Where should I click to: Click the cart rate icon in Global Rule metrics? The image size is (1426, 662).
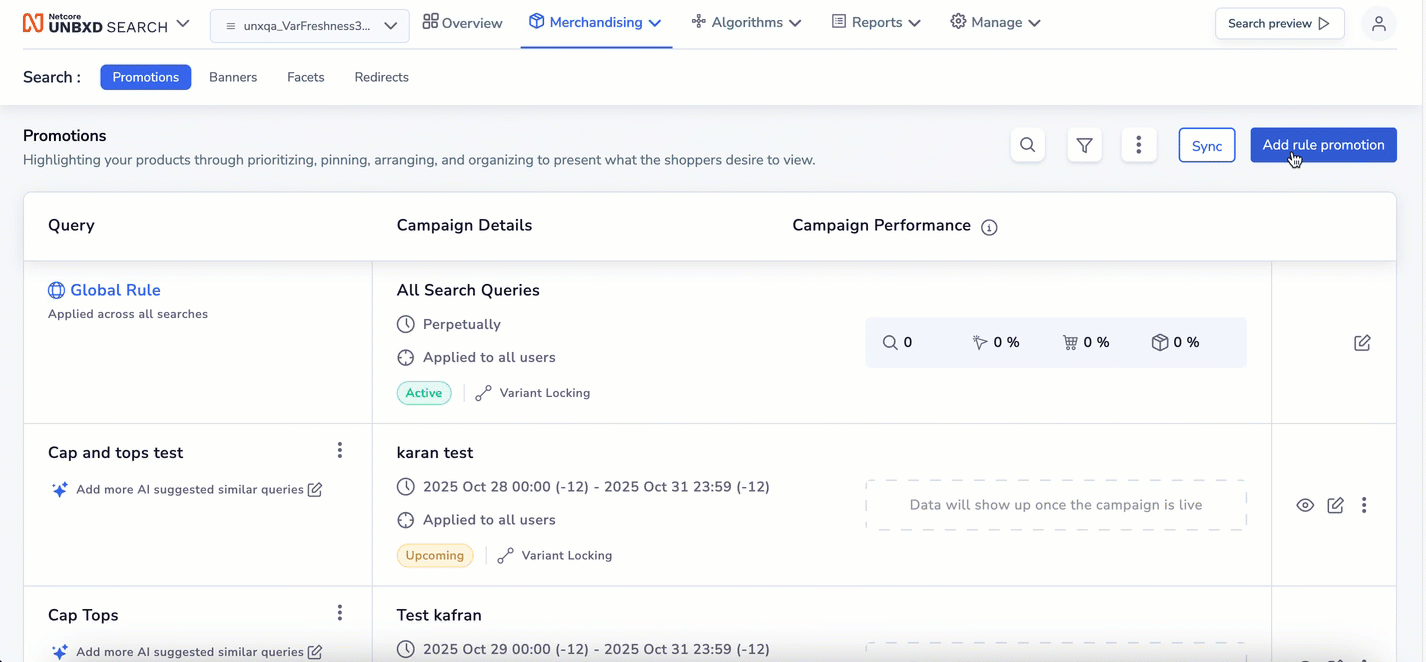click(1070, 342)
